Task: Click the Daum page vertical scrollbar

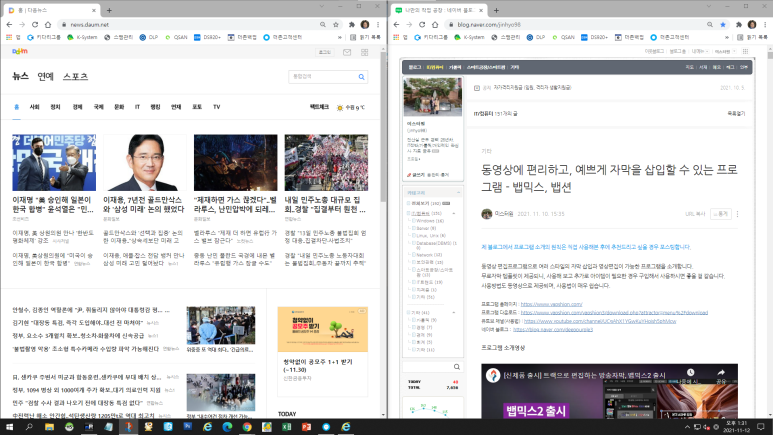Action: pos(384,125)
